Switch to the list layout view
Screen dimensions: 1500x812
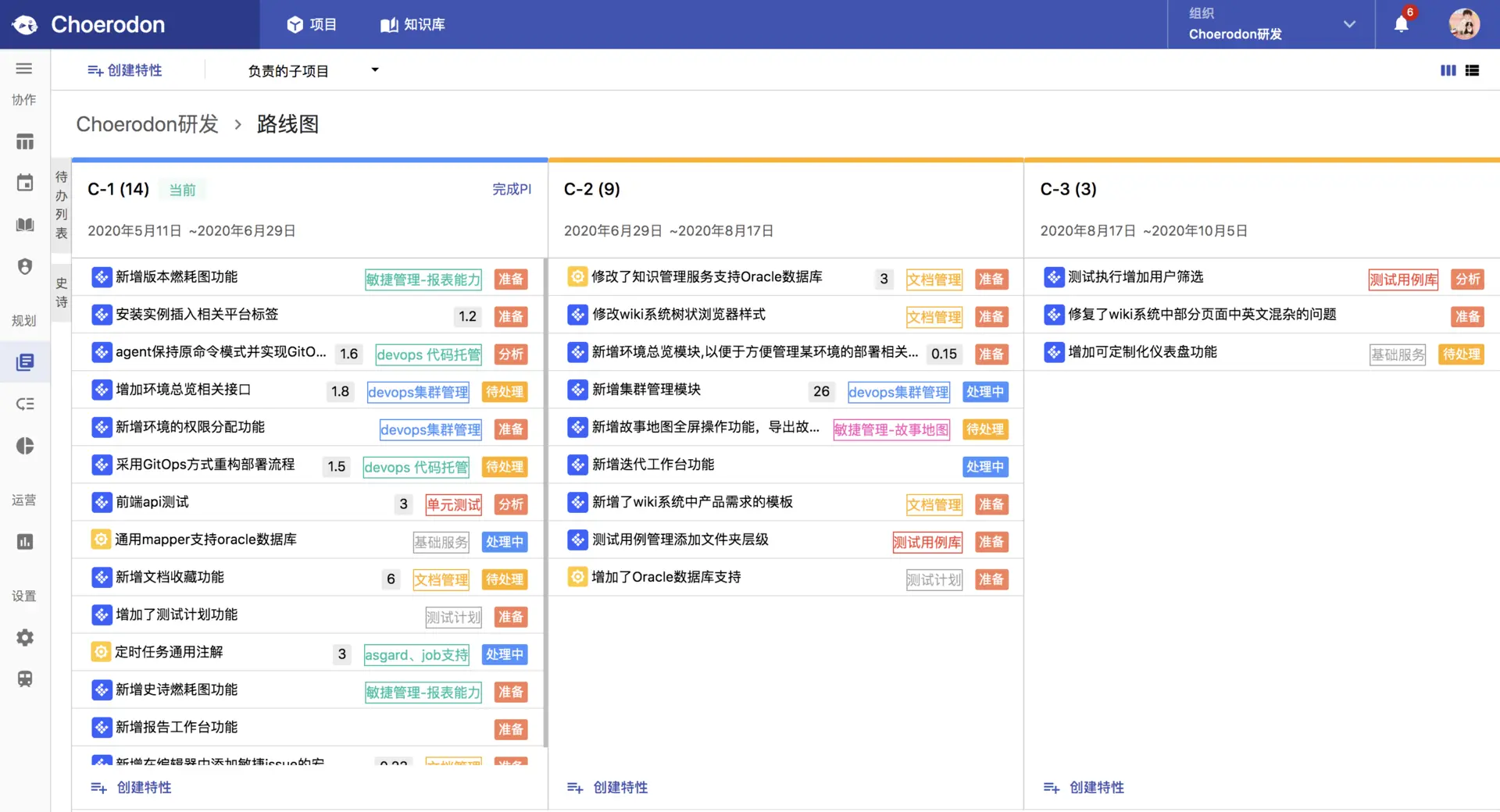(1473, 70)
